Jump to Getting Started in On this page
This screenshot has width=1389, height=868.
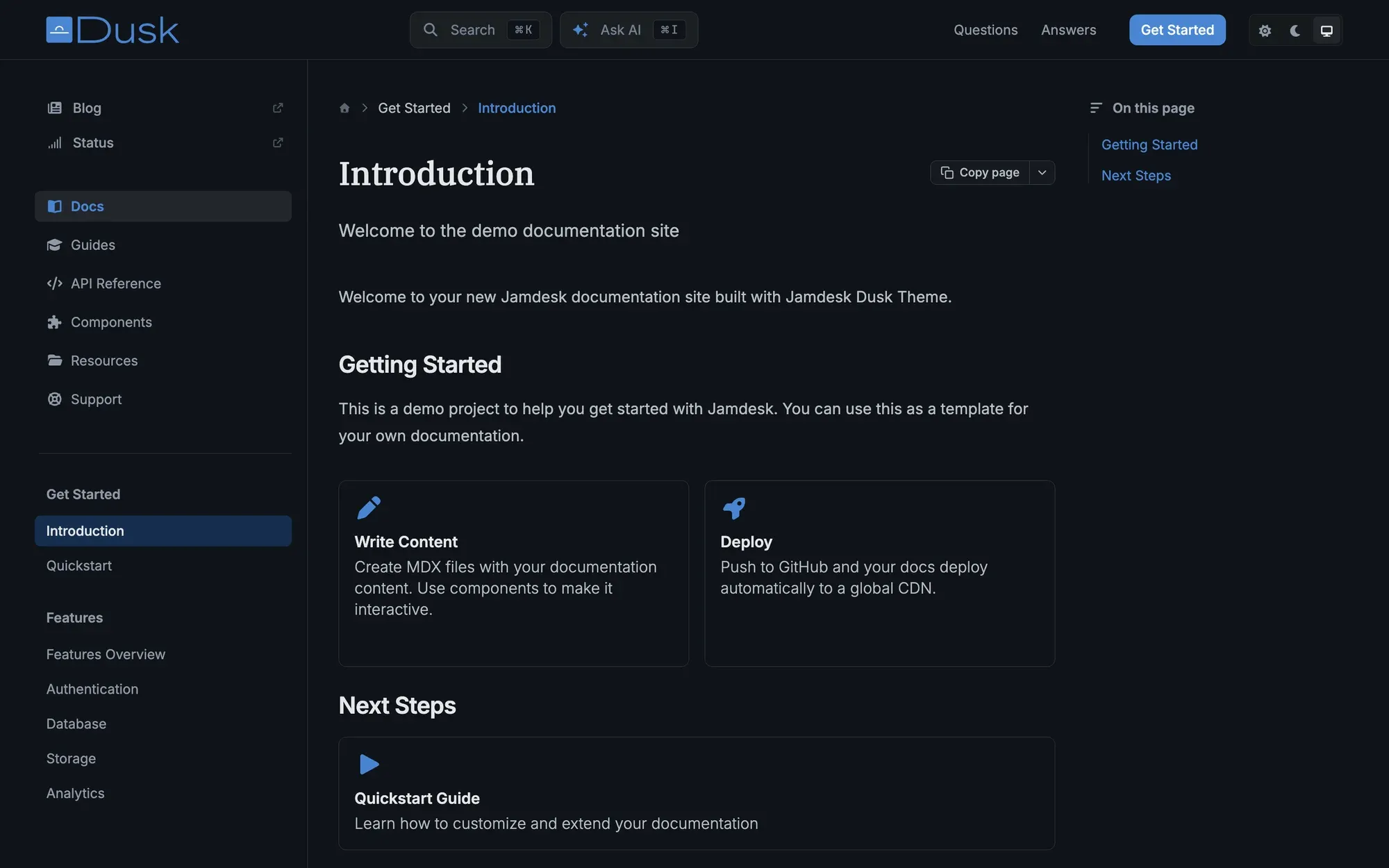[x=1149, y=144]
